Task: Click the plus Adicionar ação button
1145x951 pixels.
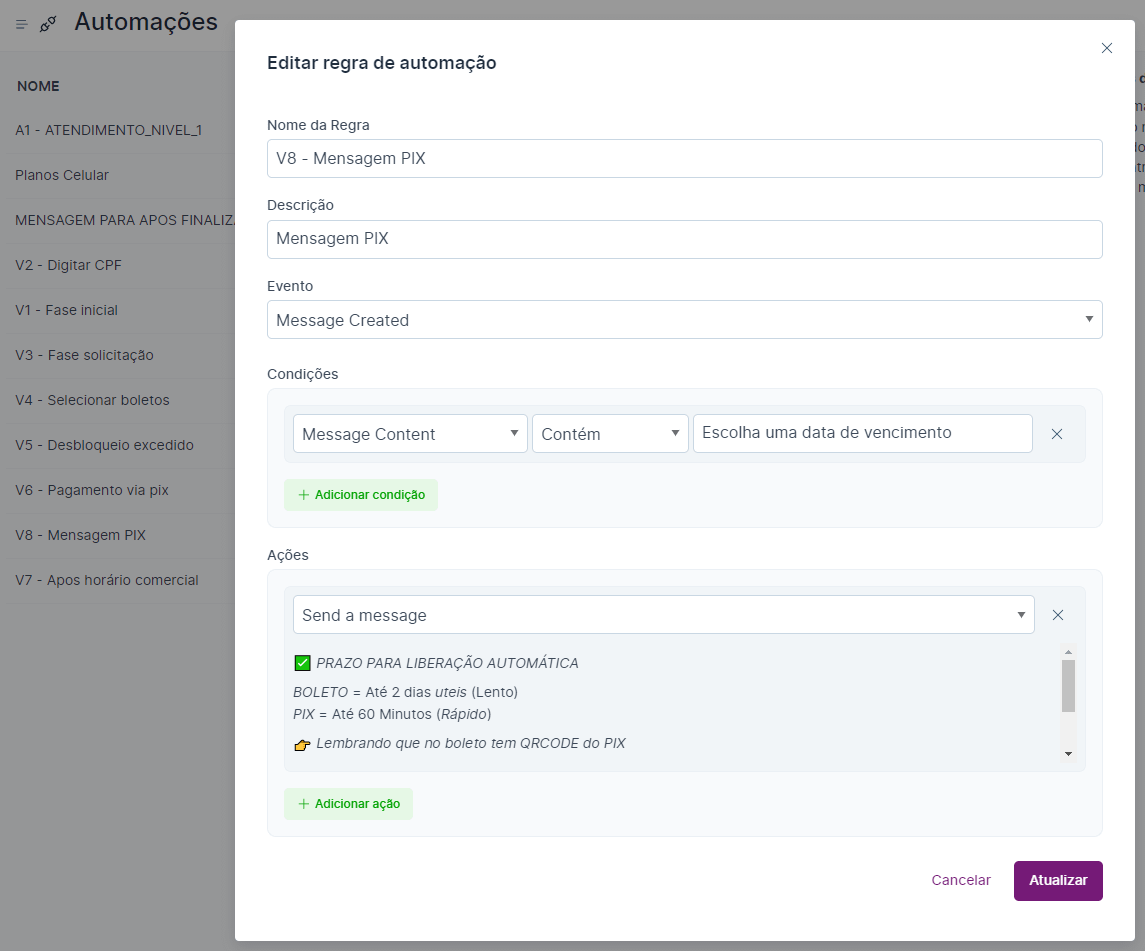Action: coord(348,804)
